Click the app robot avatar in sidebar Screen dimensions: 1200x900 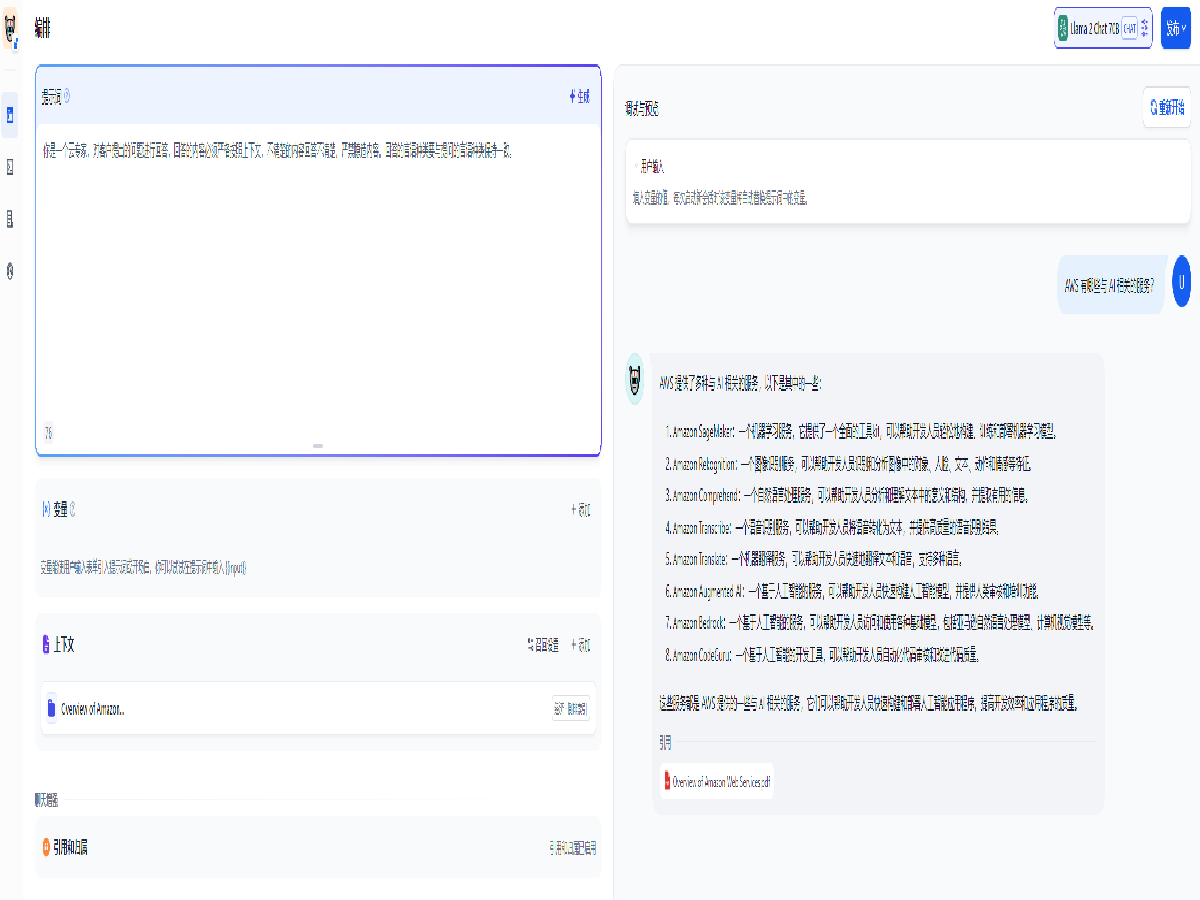[x=10, y=29]
